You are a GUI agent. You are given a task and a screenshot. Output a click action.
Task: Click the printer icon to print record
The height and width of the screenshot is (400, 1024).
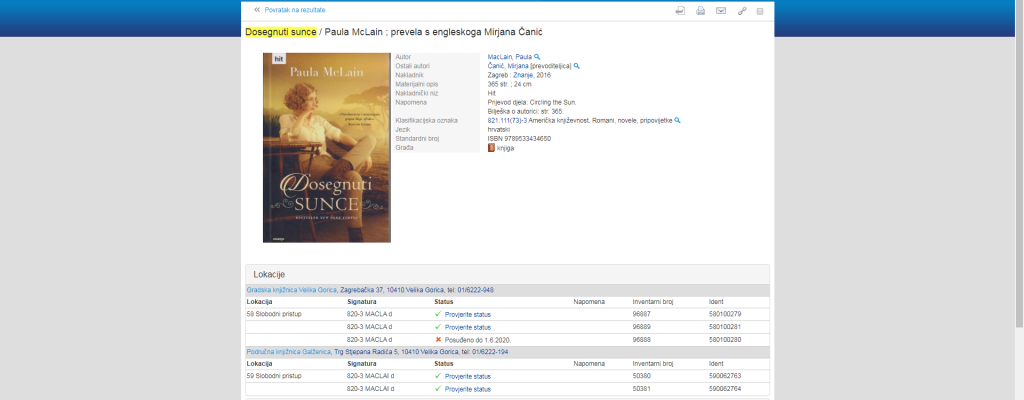pos(700,10)
